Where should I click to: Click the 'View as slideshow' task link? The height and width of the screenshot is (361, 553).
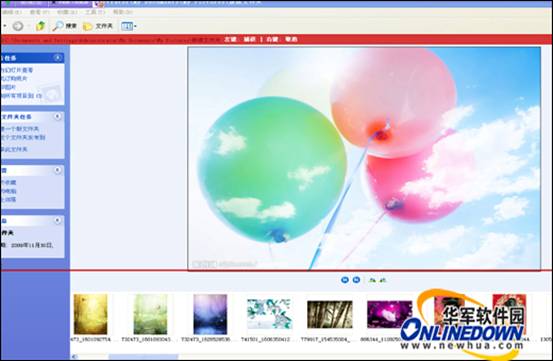(x=17, y=70)
